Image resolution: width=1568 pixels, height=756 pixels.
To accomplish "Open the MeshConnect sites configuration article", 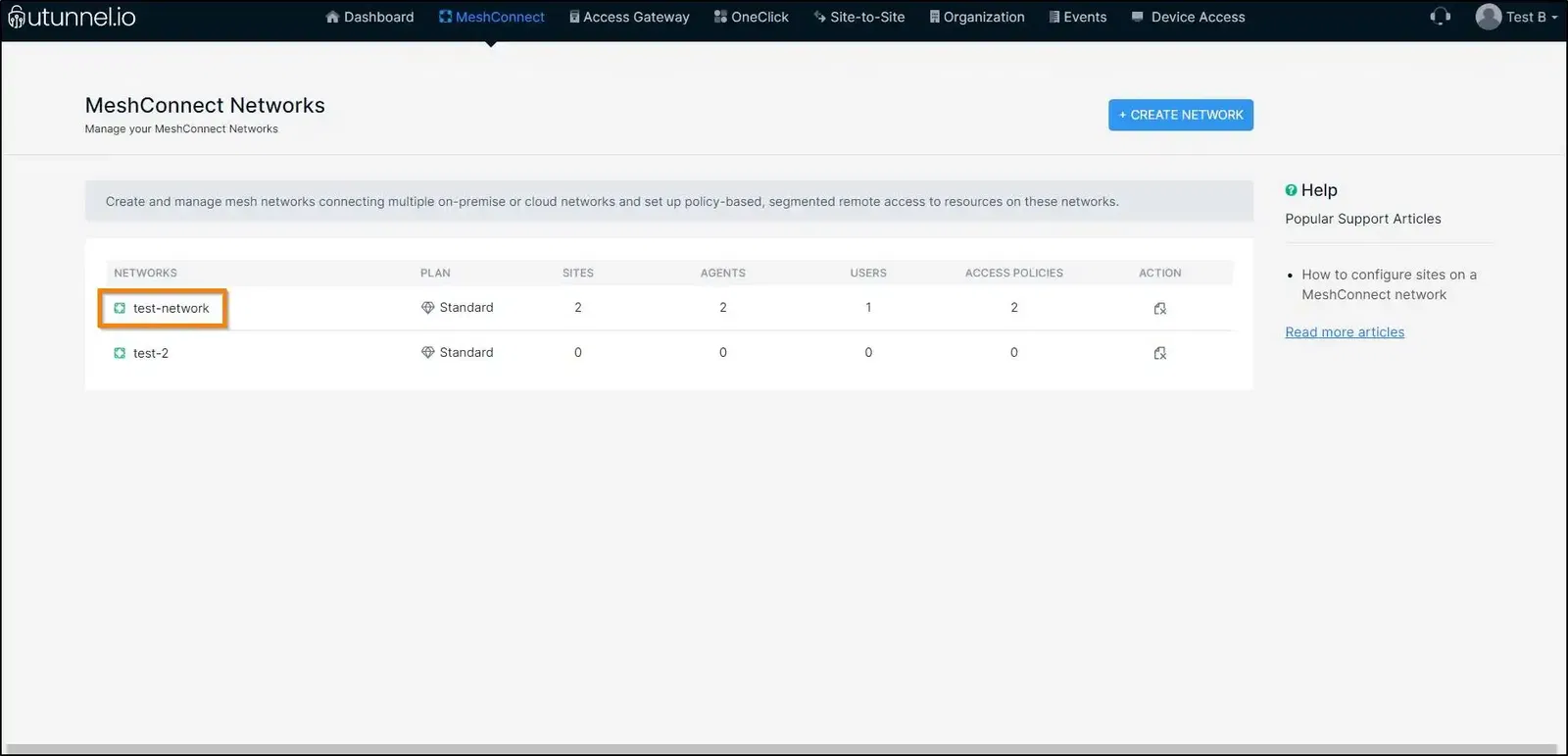I will click(1389, 284).
